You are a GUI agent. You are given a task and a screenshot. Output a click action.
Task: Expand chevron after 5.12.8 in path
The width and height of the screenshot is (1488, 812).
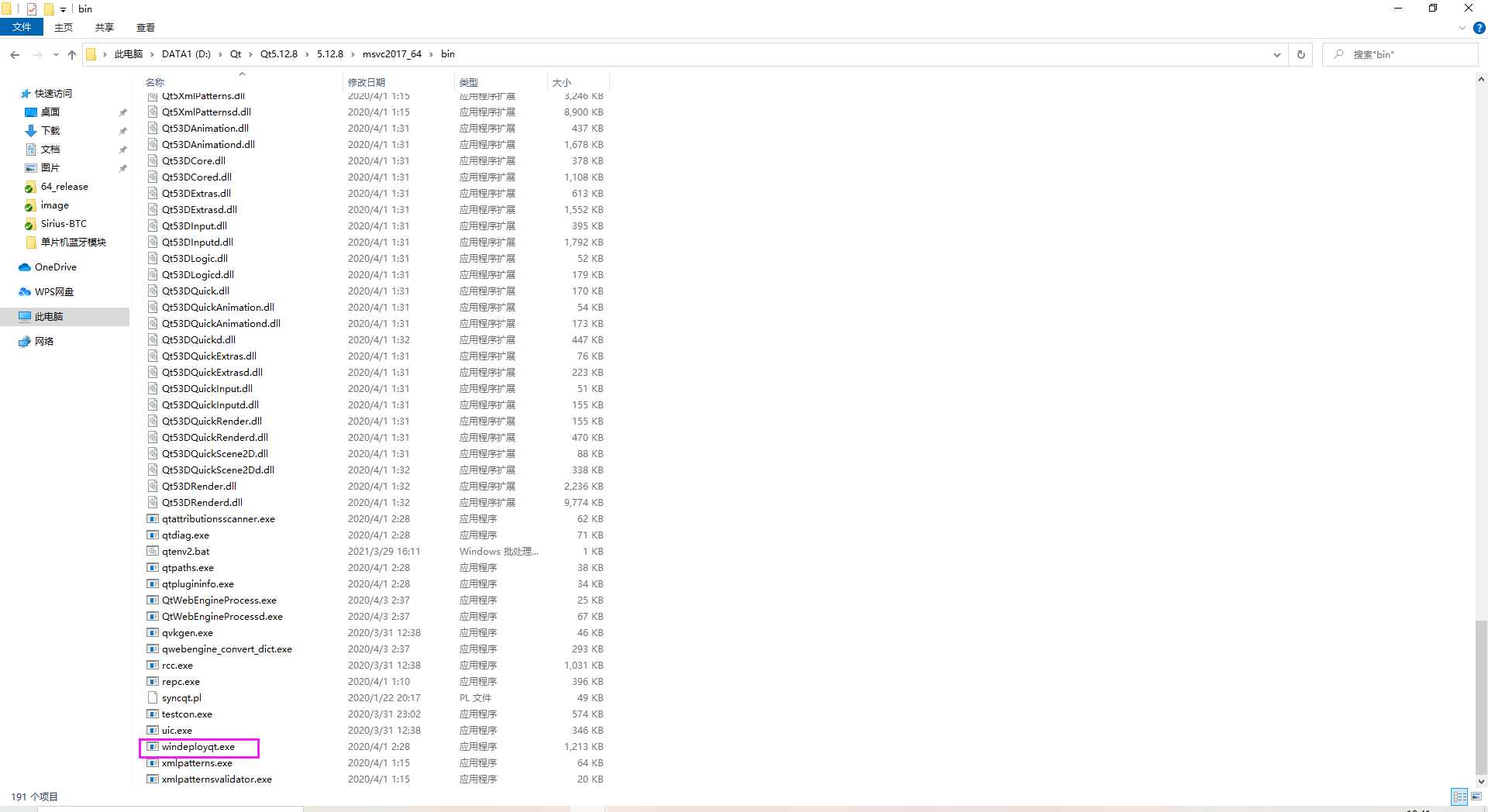(353, 54)
